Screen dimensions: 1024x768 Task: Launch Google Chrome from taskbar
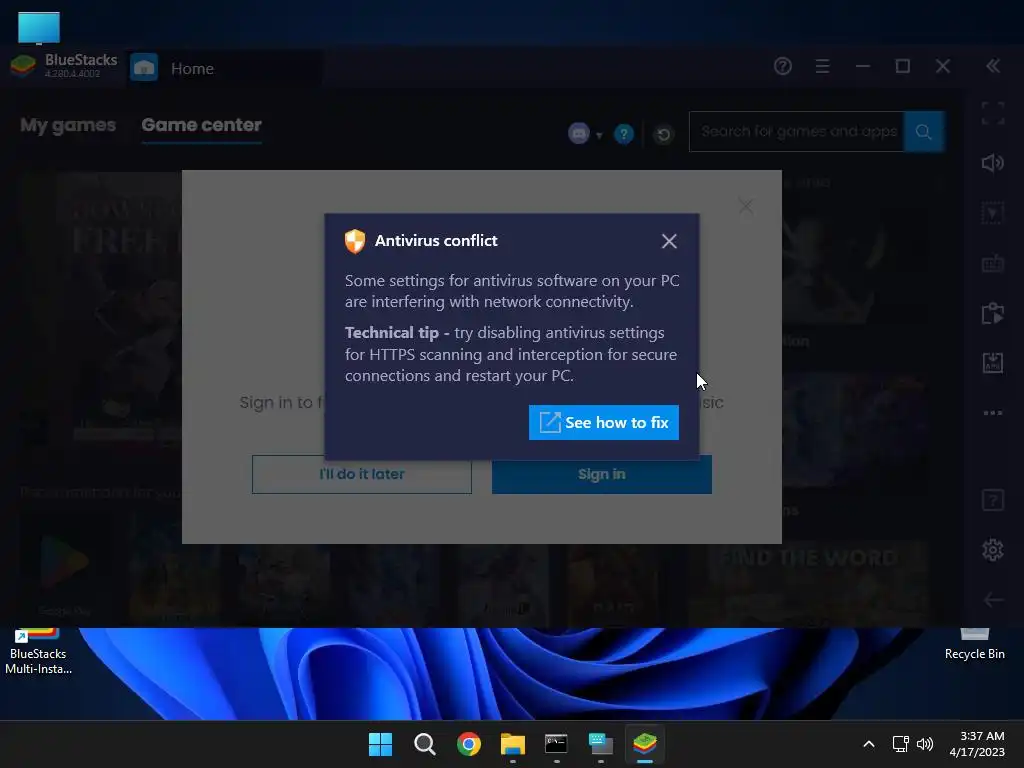tap(468, 744)
